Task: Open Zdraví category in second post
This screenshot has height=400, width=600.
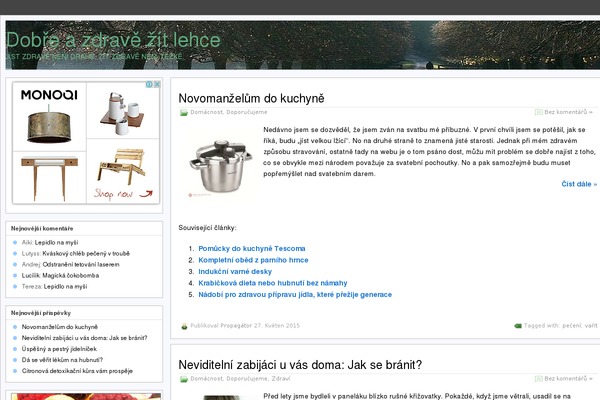Action: pyautogui.click(x=280, y=379)
